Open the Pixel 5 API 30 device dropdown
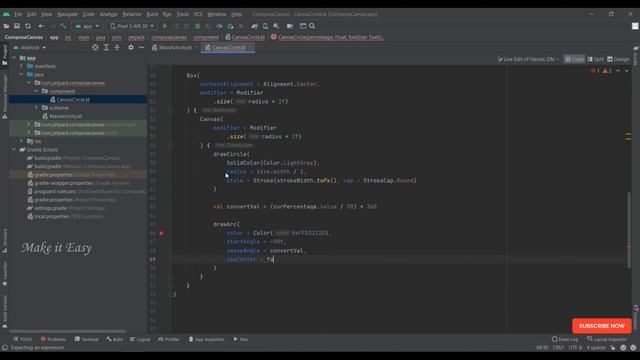The image size is (640, 360). point(132,26)
